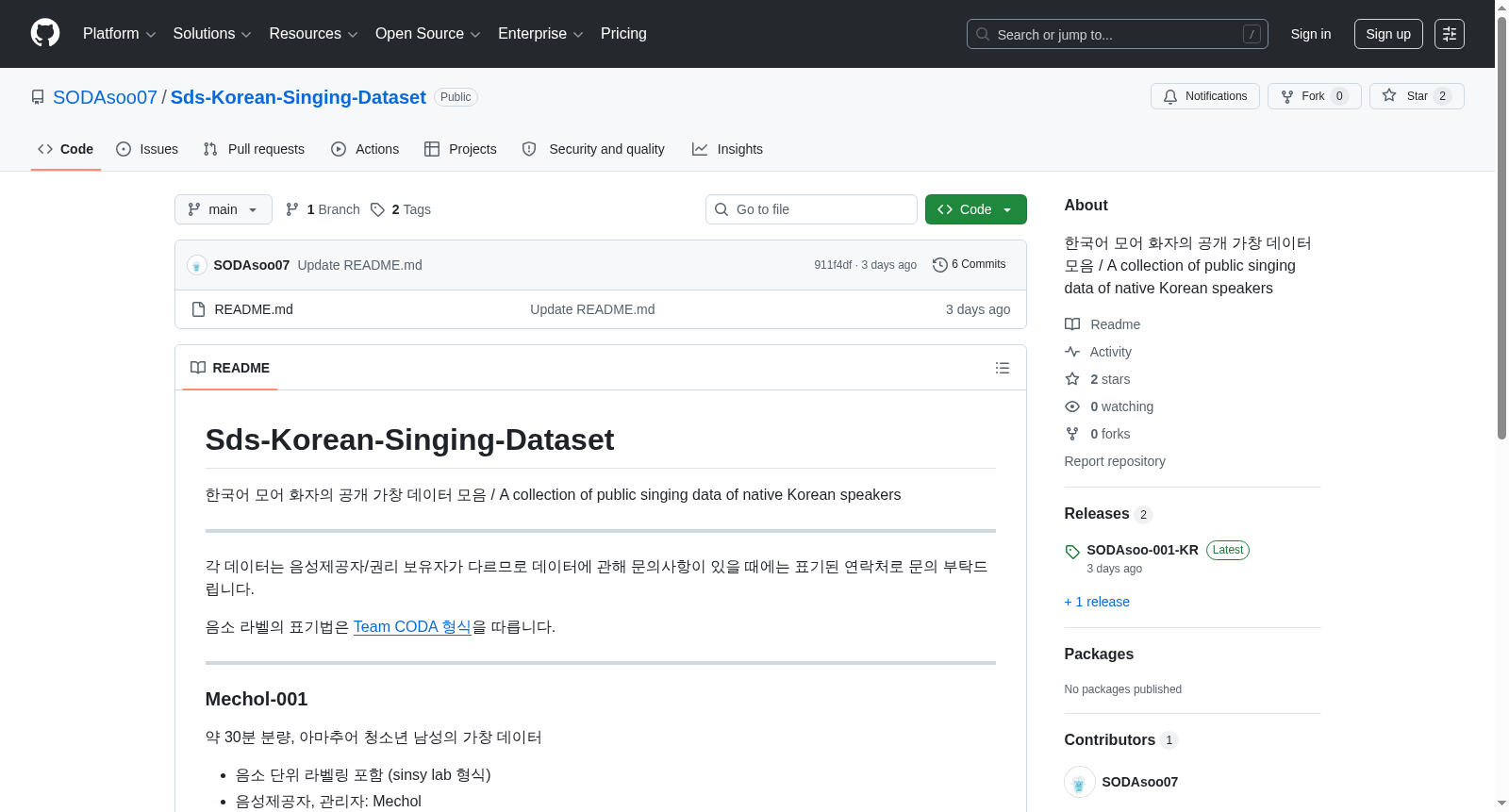
Task: Open the SODAsoo007 owner link
Action: (x=105, y=97)
